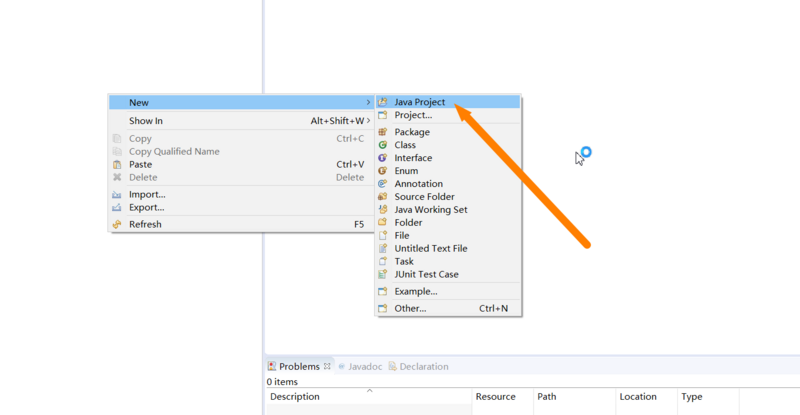Create a new Package
Image resolution: width=800 pixels, height=415 pixels.
(x=448, y=132)
